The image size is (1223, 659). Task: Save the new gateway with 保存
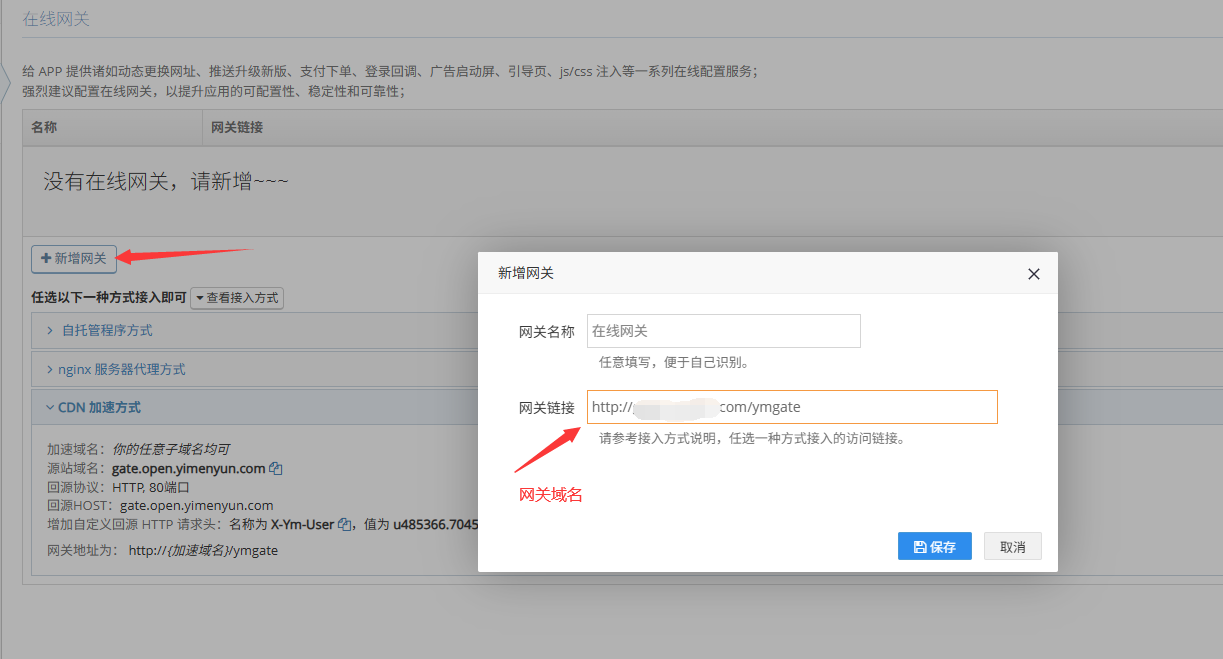(934, 547)
